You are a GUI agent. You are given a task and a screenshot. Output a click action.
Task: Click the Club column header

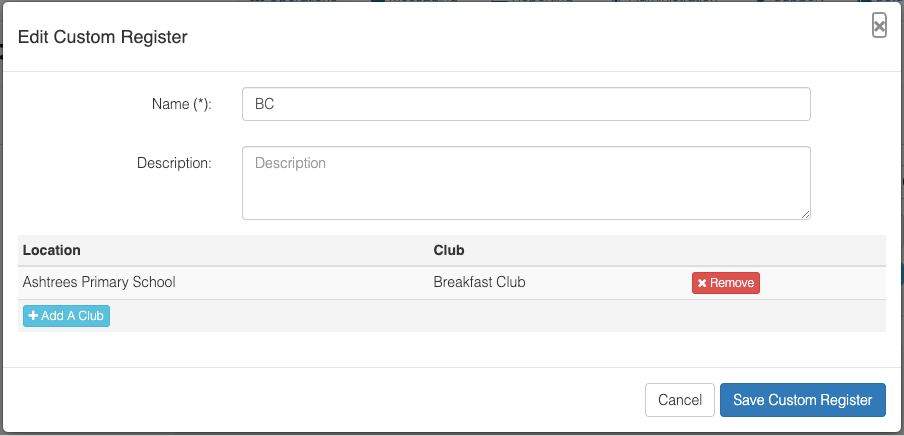point(449,250)
